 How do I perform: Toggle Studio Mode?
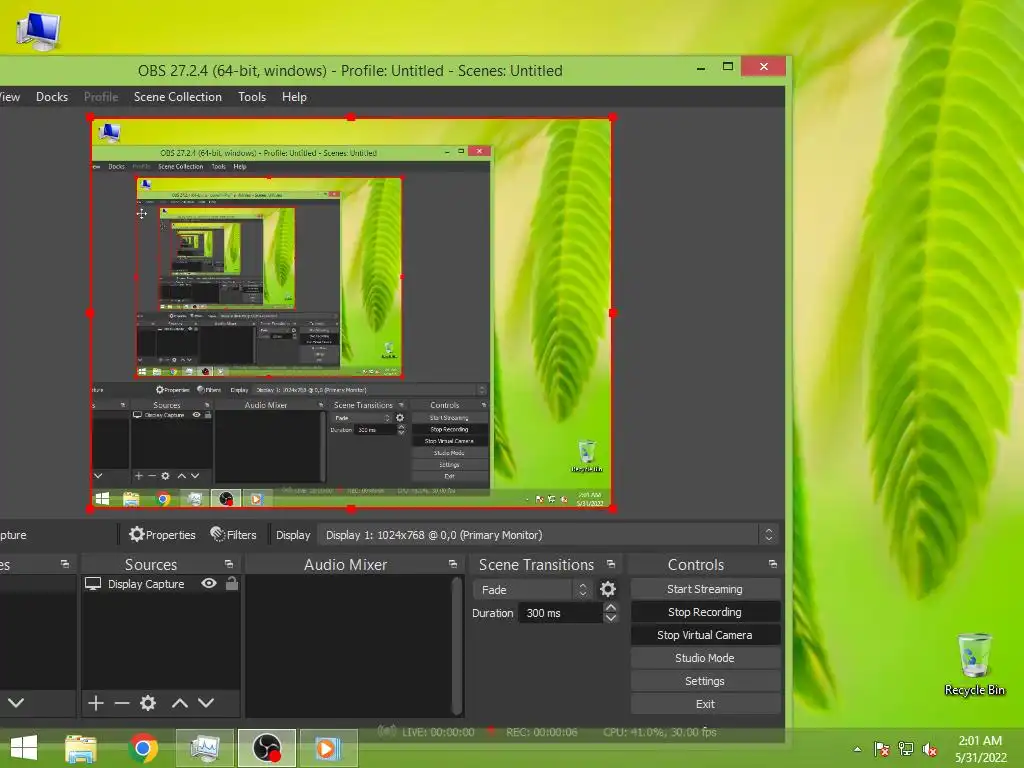point(705,658)
